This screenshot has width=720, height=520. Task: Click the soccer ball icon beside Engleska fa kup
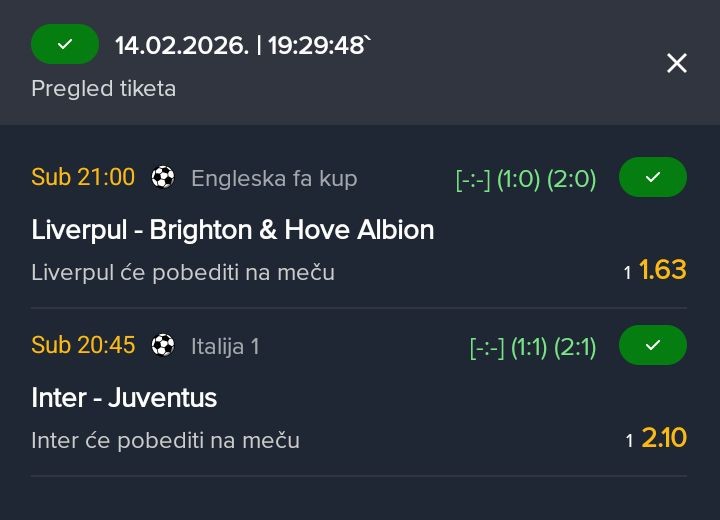point(162,178)
